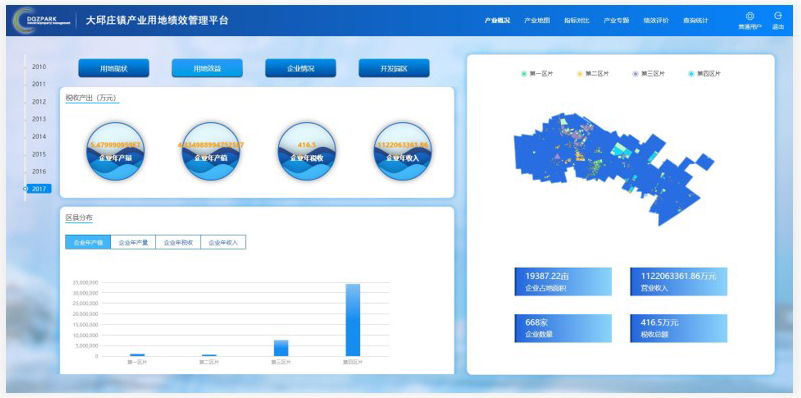Select year 2013 on the timeline
801x398 pixels.
click(39, 119)
